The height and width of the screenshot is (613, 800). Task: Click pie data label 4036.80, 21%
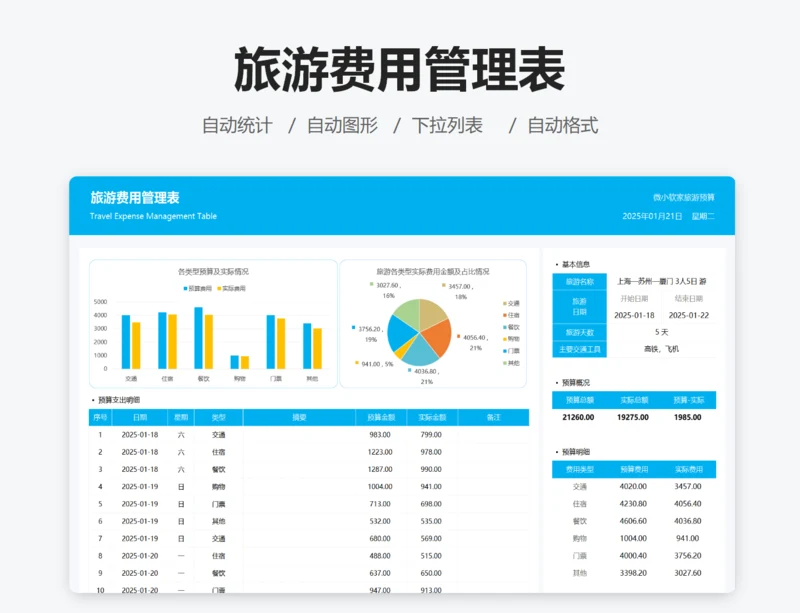click(x=427, y=376)
